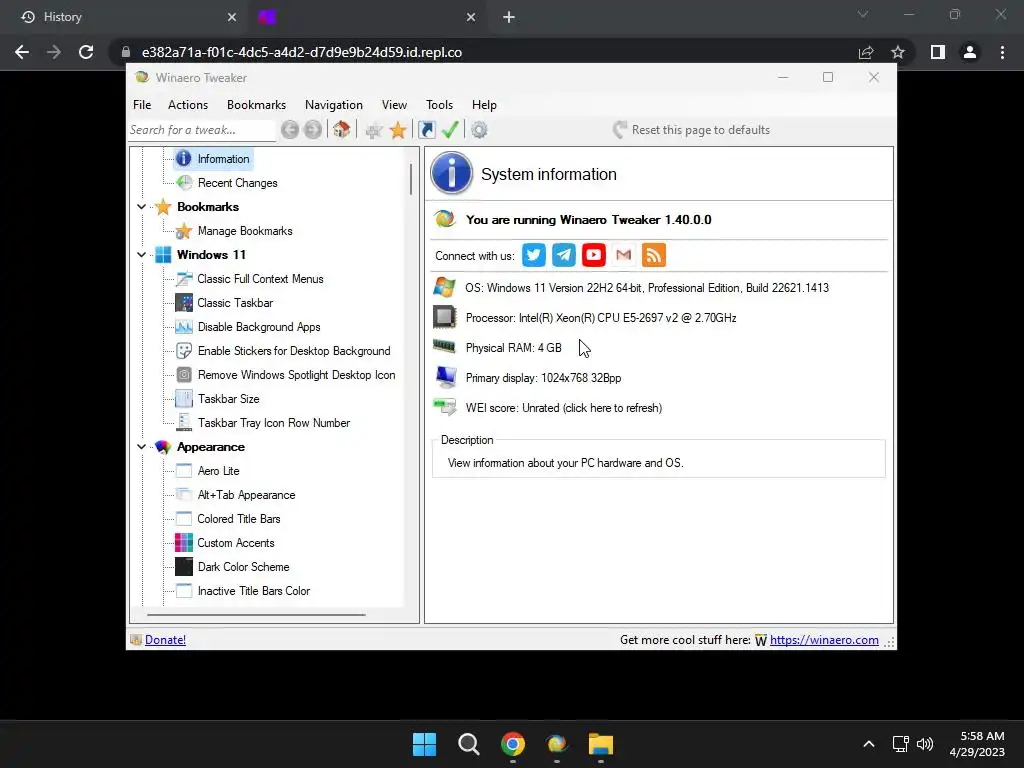Open the View menu

pyautogui.click(x=394, y=104)
